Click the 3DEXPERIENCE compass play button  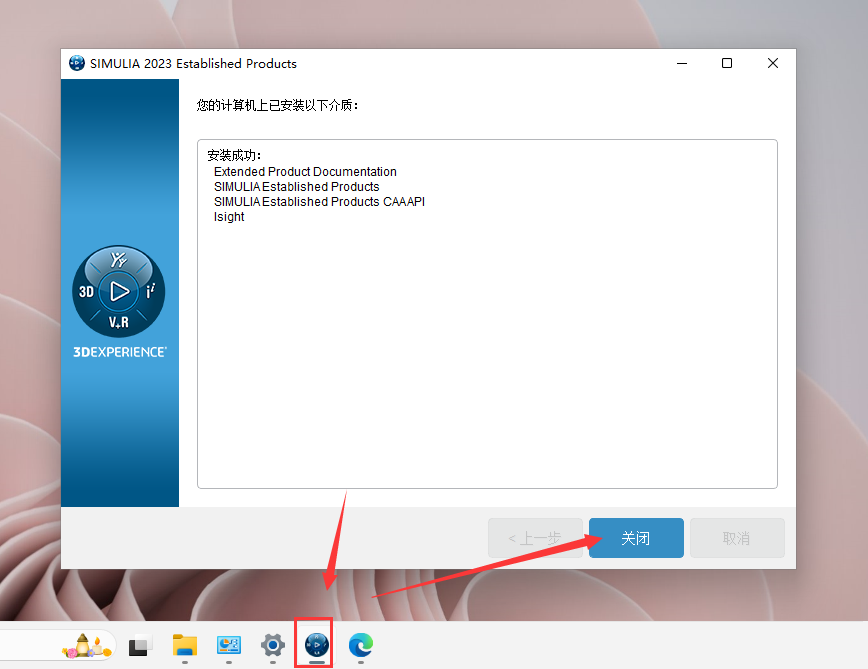pos(118,291)
